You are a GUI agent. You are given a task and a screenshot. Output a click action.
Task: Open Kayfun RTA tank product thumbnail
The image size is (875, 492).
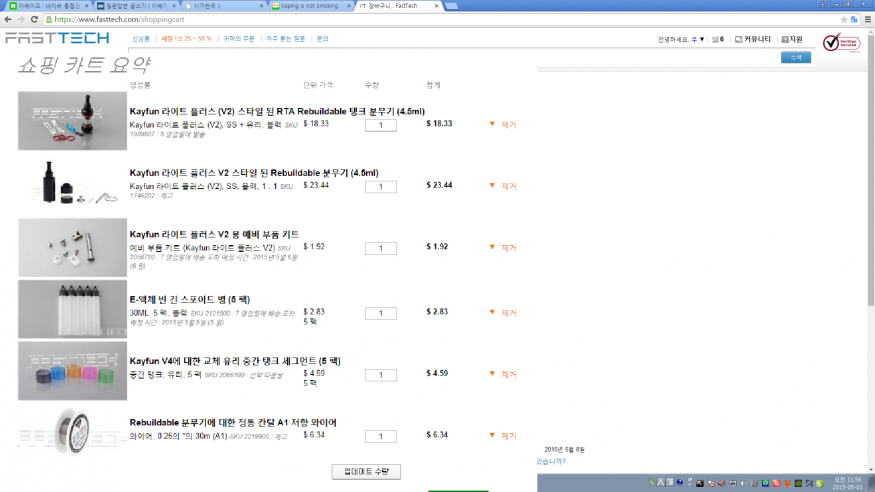(72, 120)
